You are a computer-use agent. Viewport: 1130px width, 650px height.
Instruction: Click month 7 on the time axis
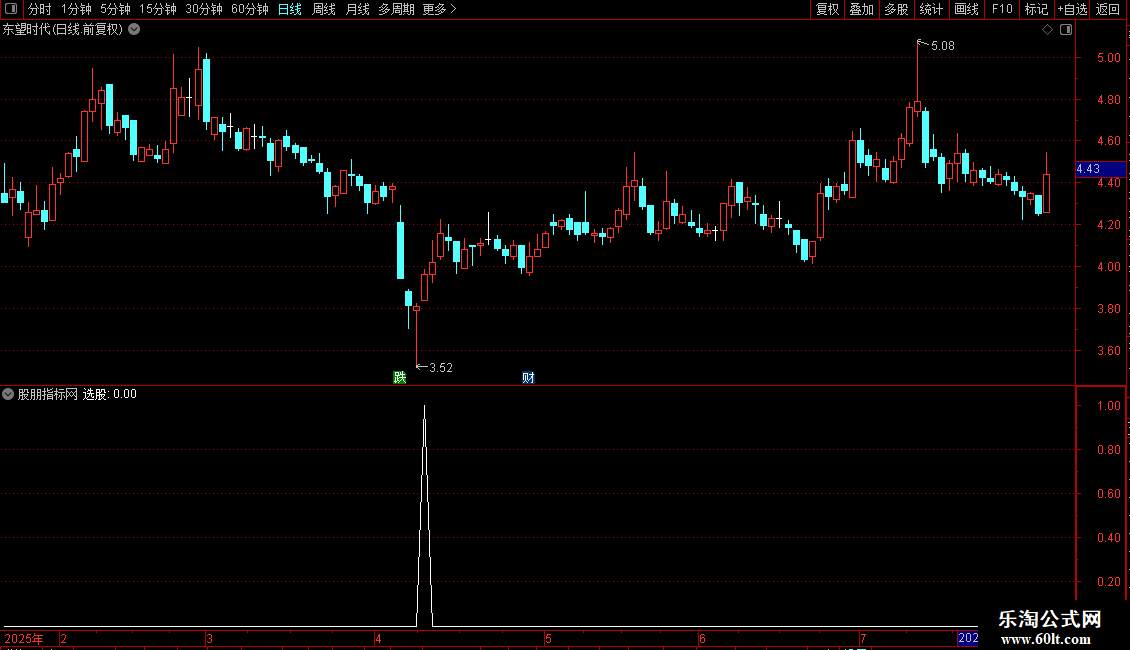point(863,638)
